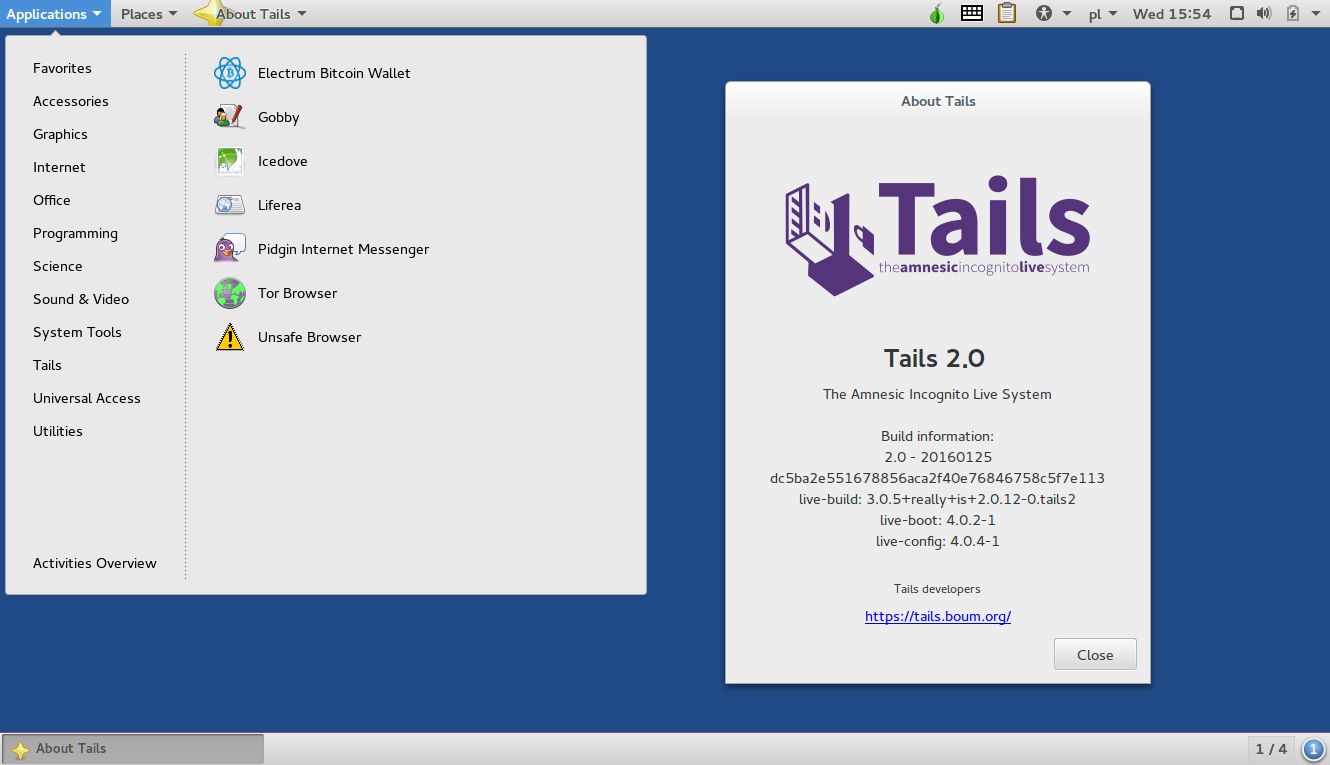Click the "live-config: 4.0.4-1" line
This screenshot has height=765, width=1330.
pyautogui.click(x=938, y=541)
